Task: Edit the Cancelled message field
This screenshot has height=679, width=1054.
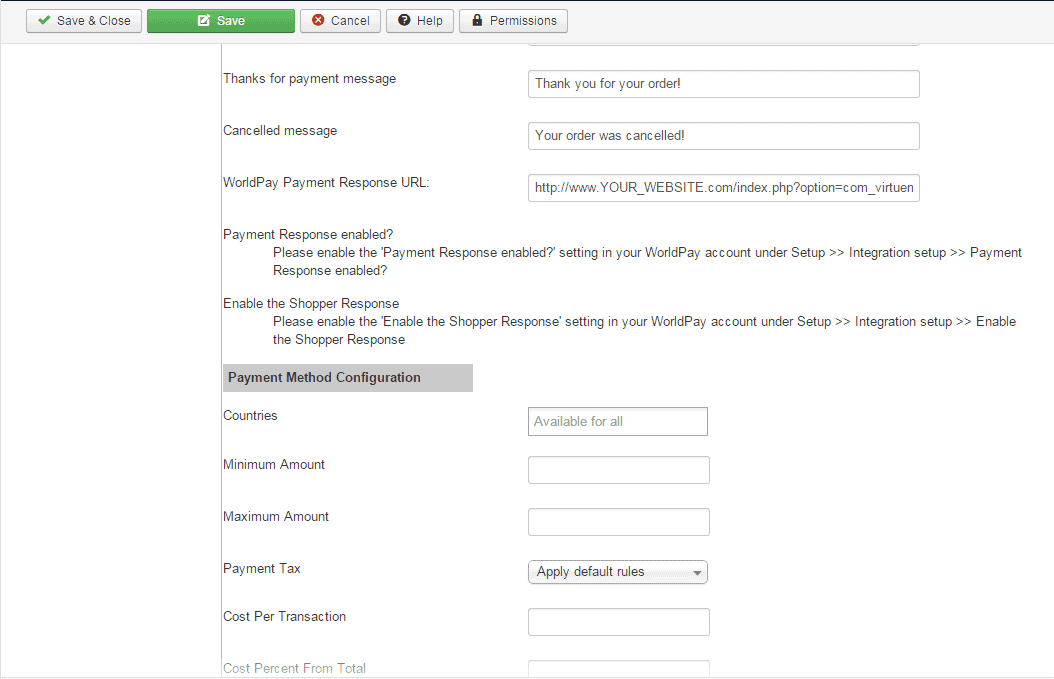Action: 723,136
